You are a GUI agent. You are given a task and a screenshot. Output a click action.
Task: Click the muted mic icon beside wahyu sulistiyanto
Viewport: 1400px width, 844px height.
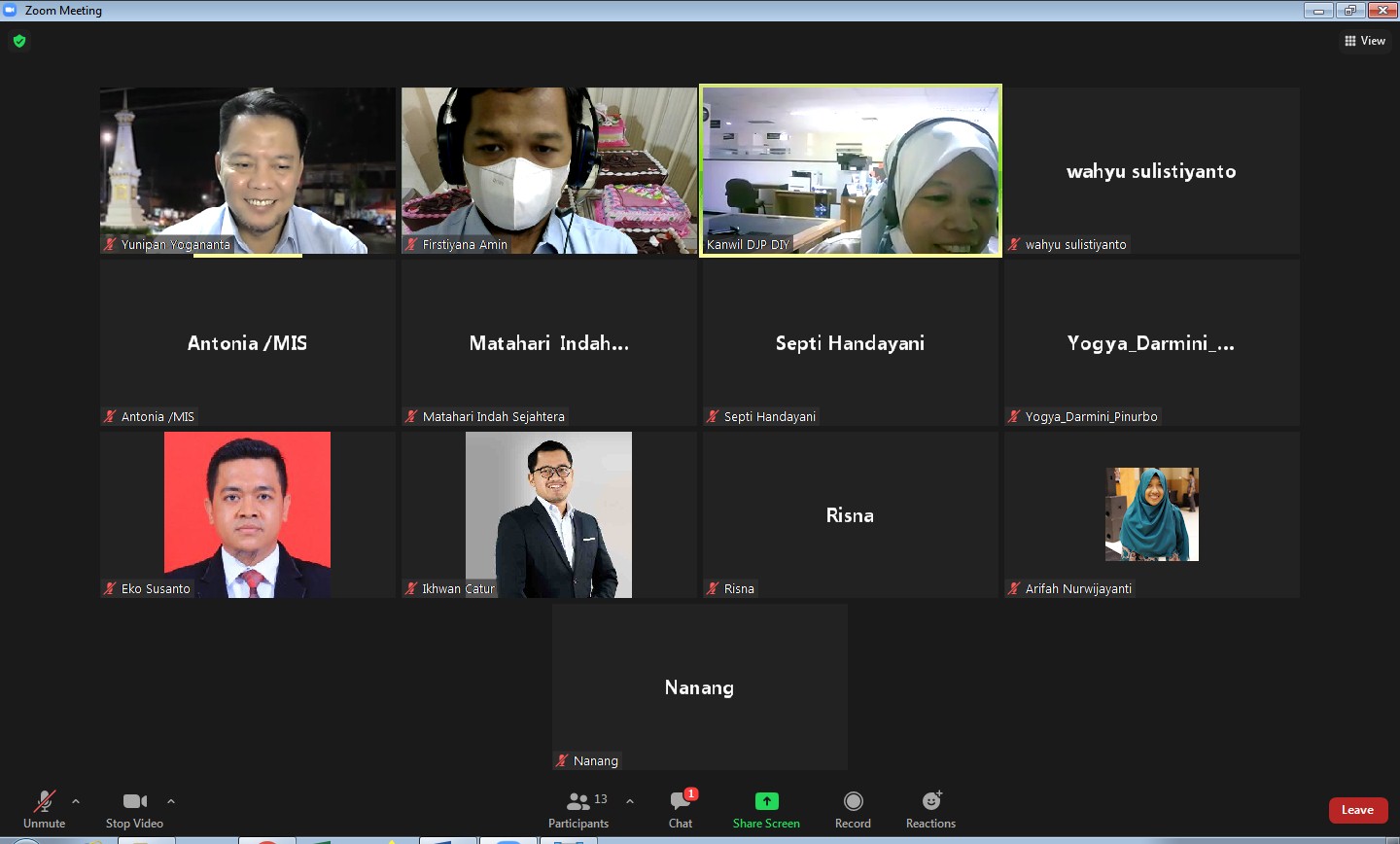1014,245
